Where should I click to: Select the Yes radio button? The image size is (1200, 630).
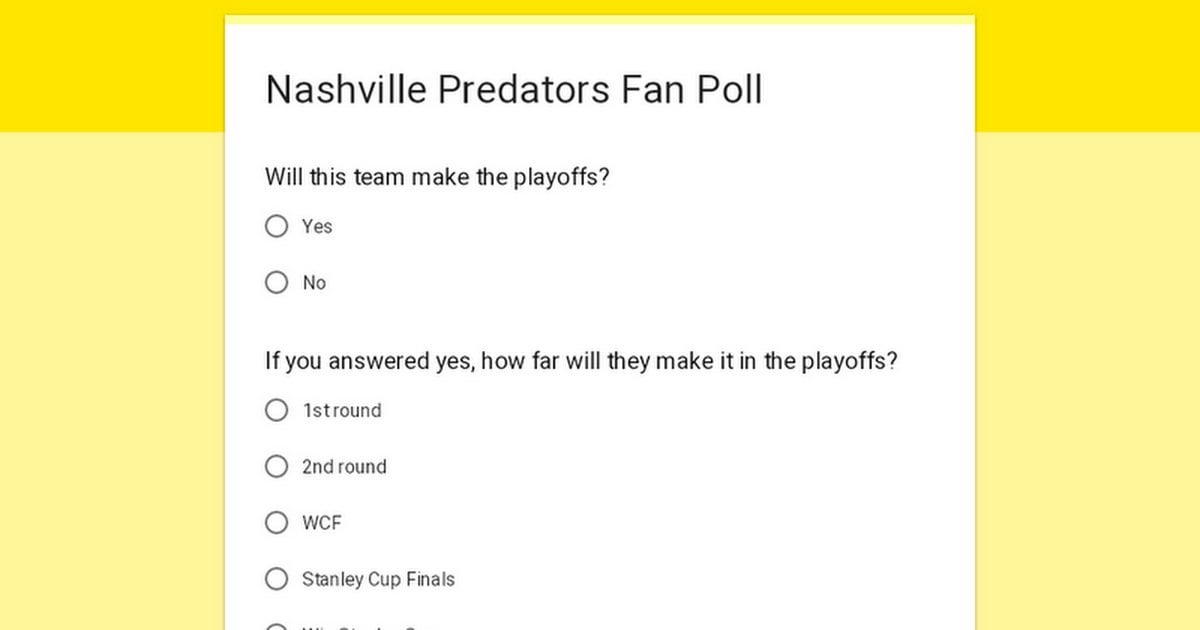[277, 227]
